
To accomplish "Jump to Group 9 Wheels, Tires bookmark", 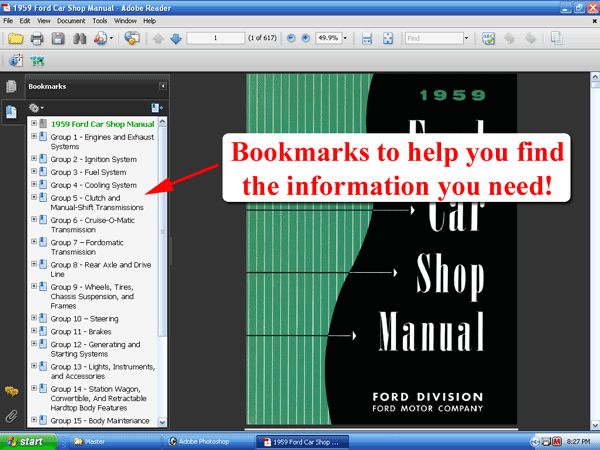I will point(92,296).
